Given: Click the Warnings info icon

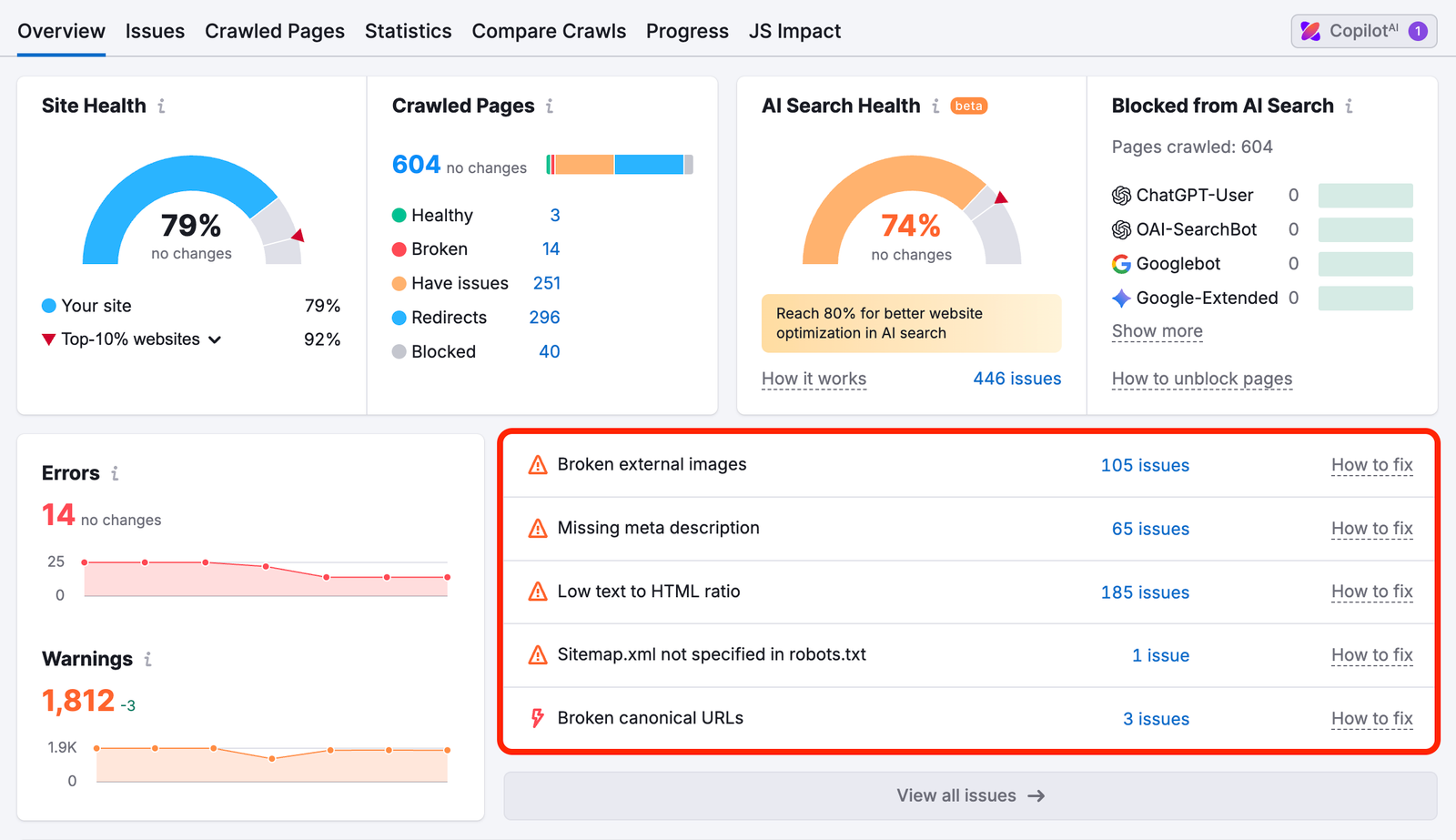Looking at the screenshot, I should [x=147, y=659].
